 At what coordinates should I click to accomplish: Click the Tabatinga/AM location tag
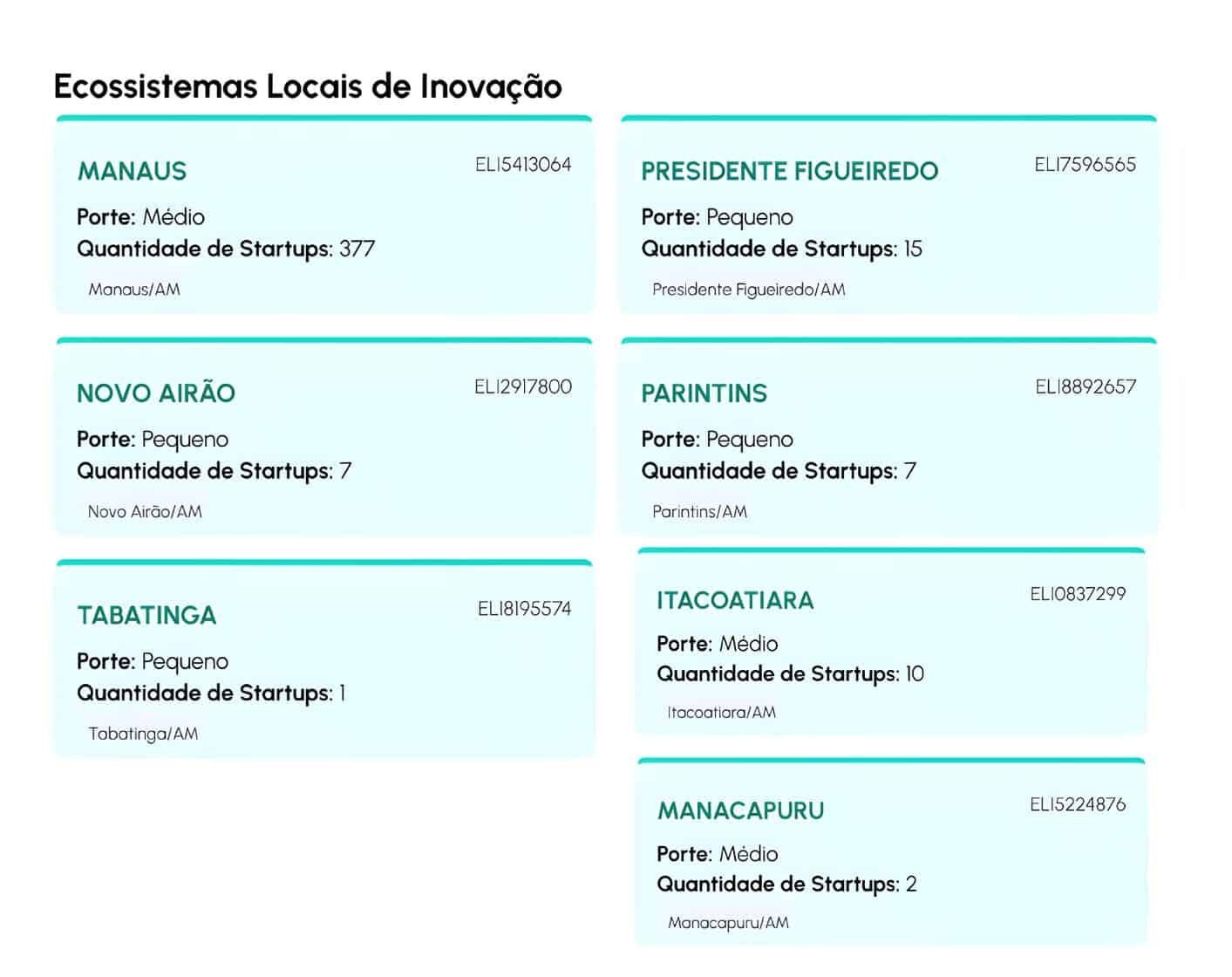pos(143,734)
